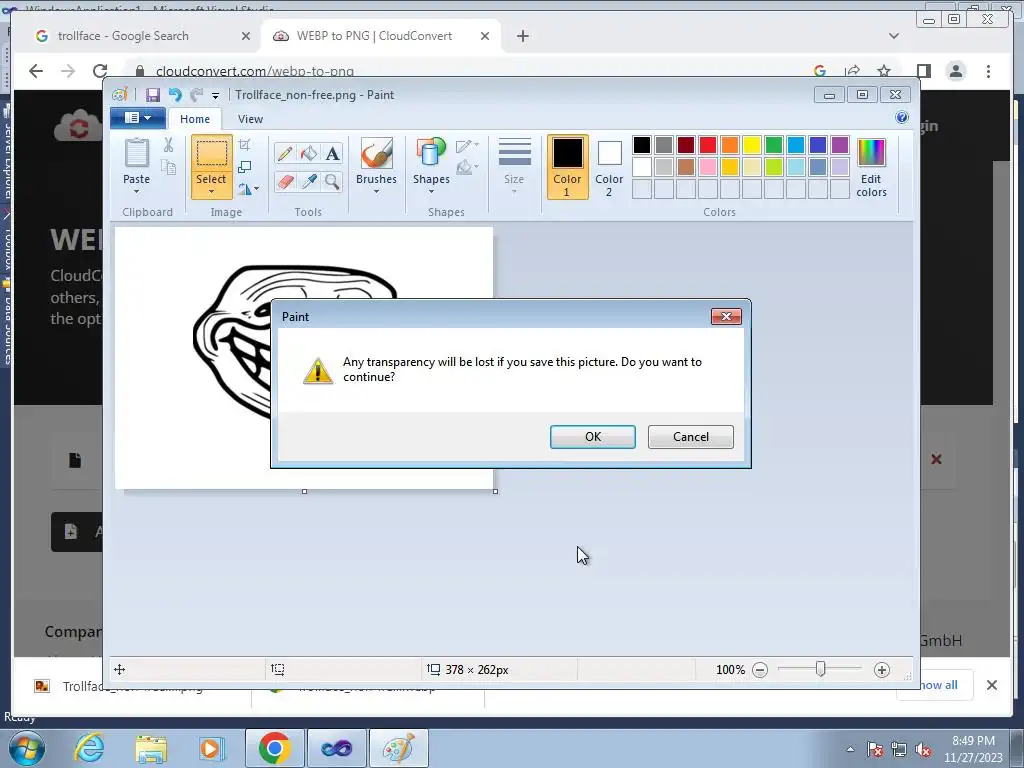Image resolution: width=1024 pixels, height=768 pixels.
Task: Expand the Select dropdown arrow
Action: pos(212,191)
